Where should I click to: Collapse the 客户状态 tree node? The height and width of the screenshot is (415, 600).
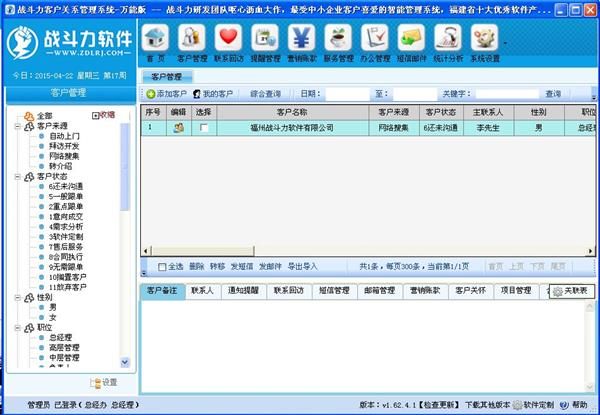click(17, 176)
